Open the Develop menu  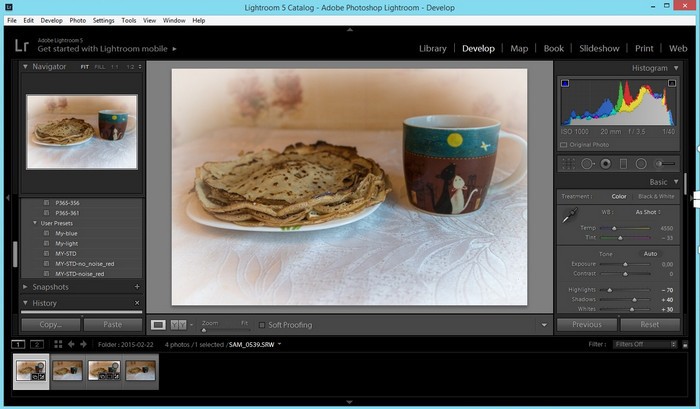click(51, 21)
